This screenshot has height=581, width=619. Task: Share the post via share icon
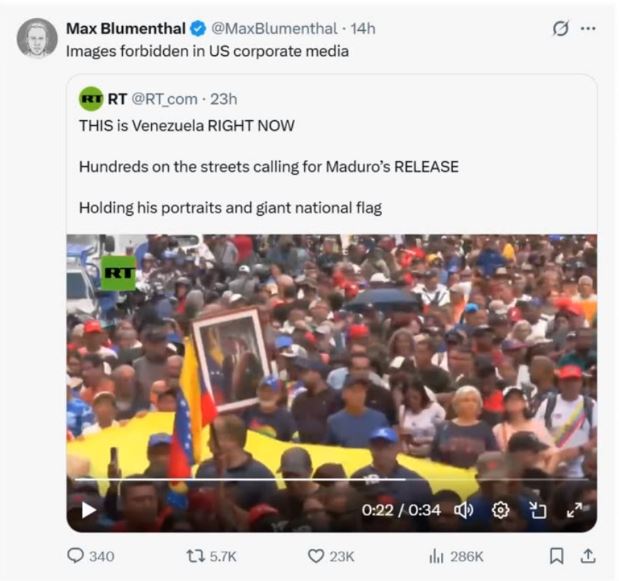(588, 556)
